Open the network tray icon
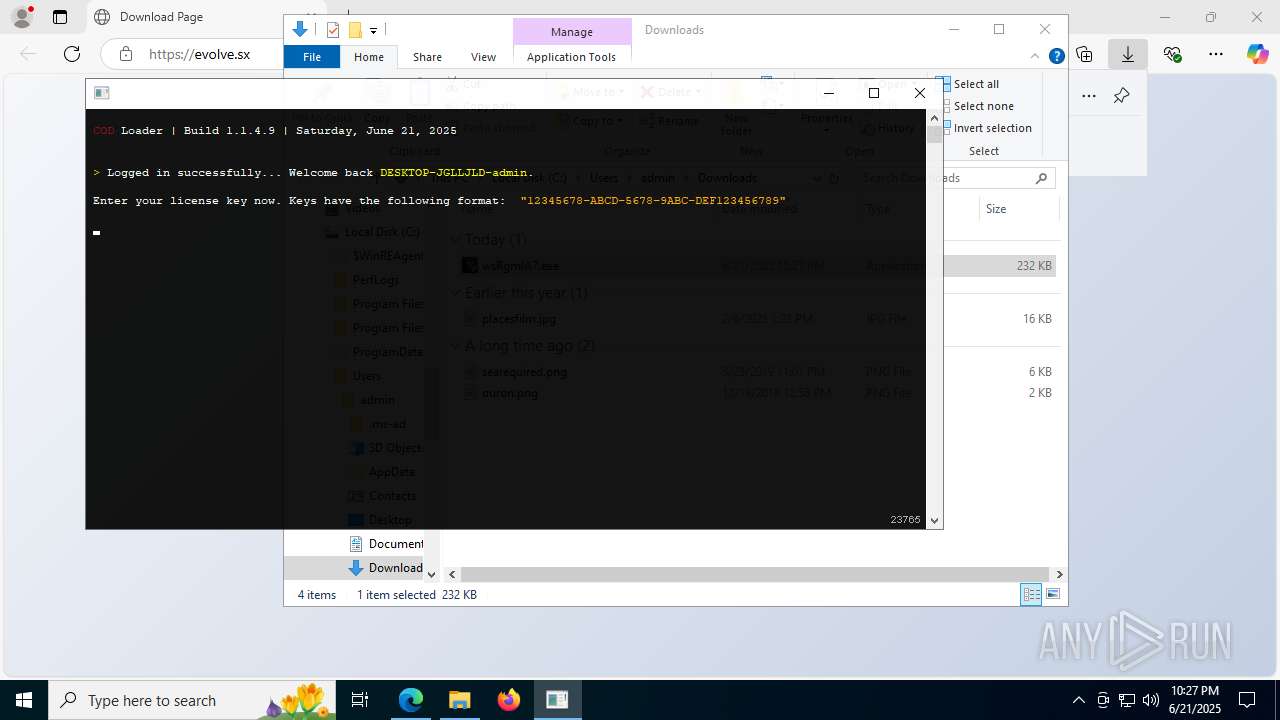1280x720 pixels. pyautogui.click(x=1127, y=700)
